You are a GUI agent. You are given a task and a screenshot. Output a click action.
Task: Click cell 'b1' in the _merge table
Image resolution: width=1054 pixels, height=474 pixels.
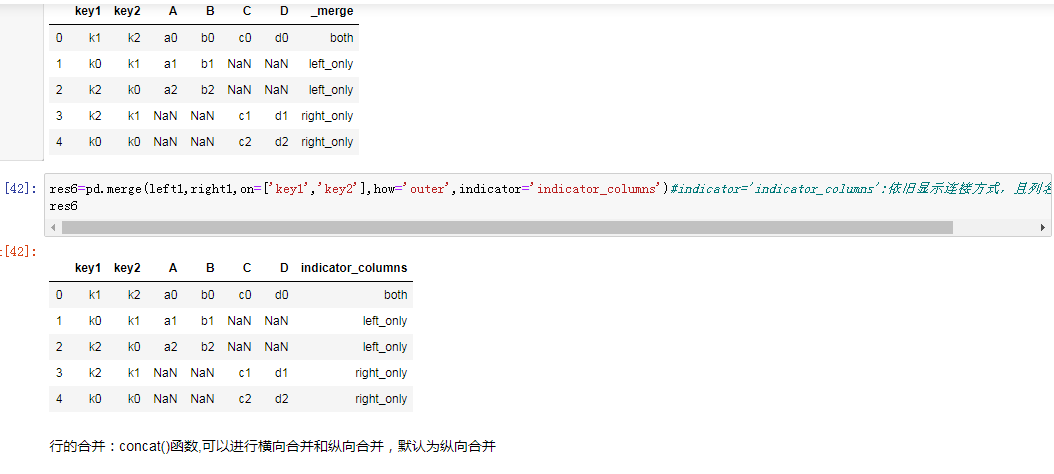(x=208, y=64)
